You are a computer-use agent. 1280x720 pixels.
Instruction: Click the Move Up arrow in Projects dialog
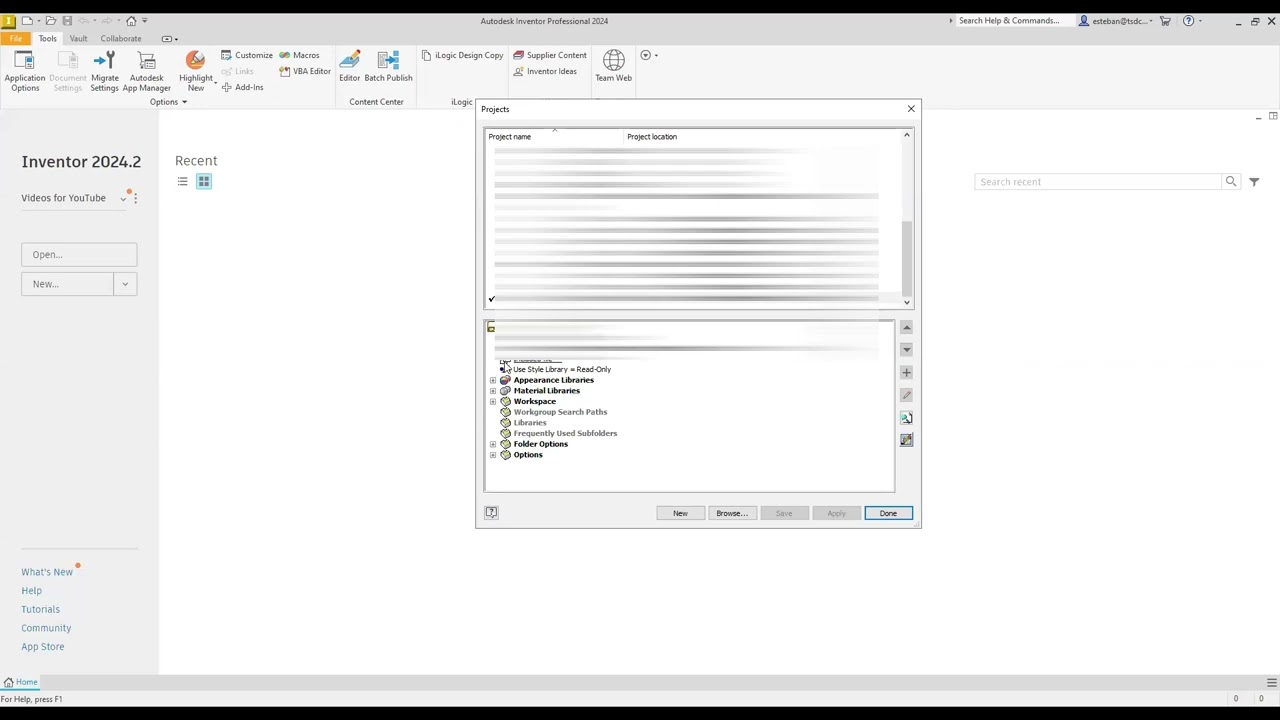[x=906, y=327]
